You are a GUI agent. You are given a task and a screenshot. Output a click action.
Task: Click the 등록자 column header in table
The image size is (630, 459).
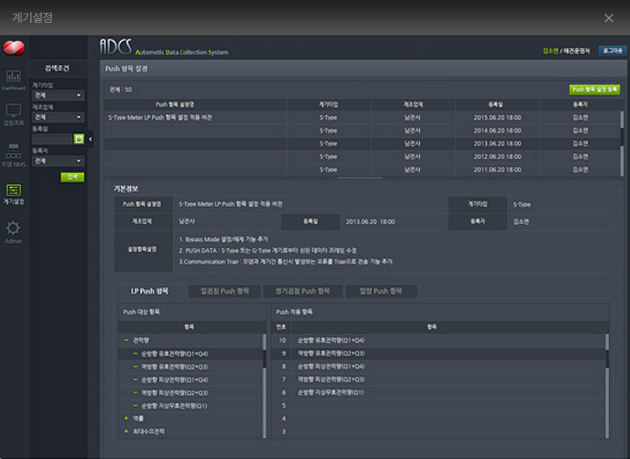(581, 105)
